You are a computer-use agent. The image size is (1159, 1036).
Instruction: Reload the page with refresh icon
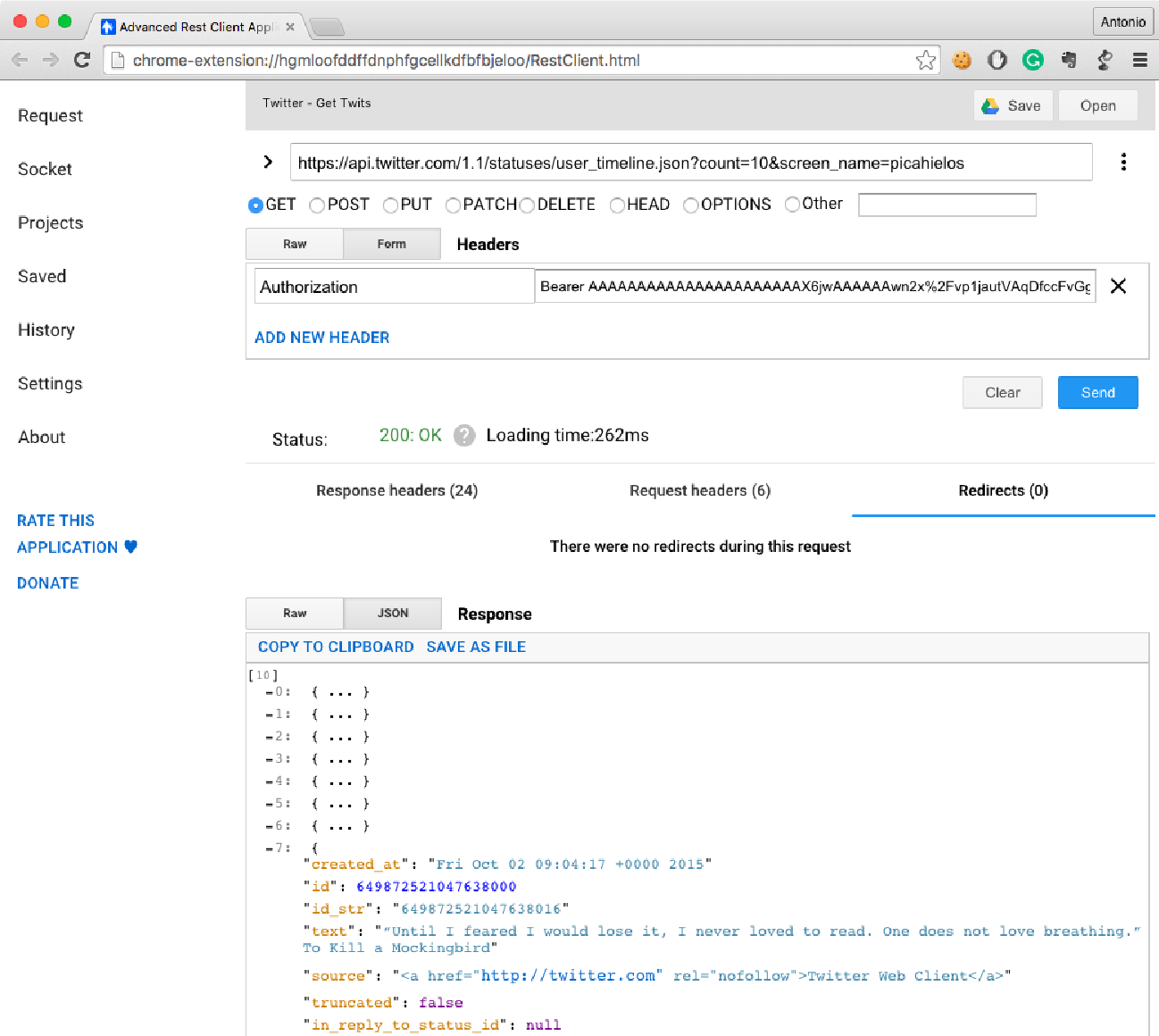click(x=82, y=60)
